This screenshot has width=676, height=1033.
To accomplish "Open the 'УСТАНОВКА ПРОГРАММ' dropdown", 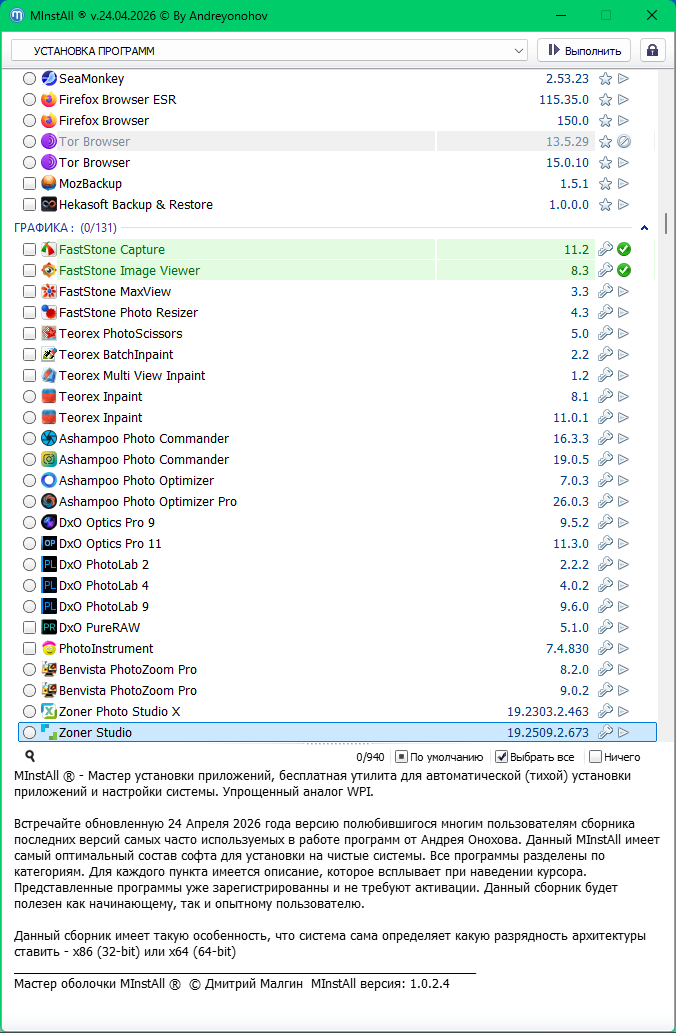I will coord(269,50).
